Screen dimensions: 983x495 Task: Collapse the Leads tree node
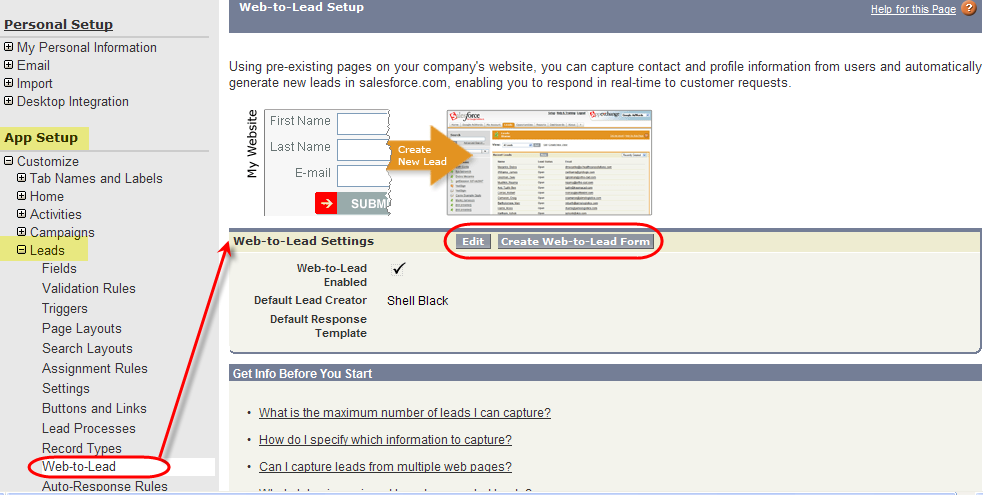click(22, 250)
